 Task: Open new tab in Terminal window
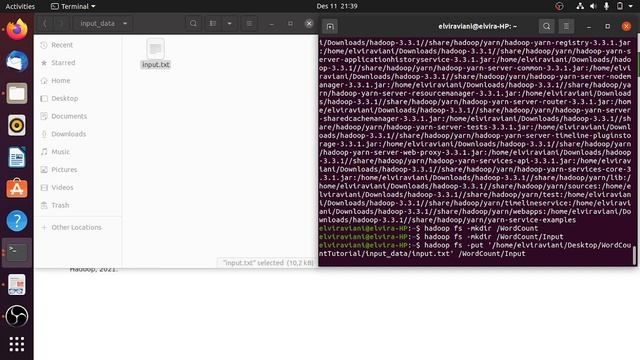[x=330, y=27]
